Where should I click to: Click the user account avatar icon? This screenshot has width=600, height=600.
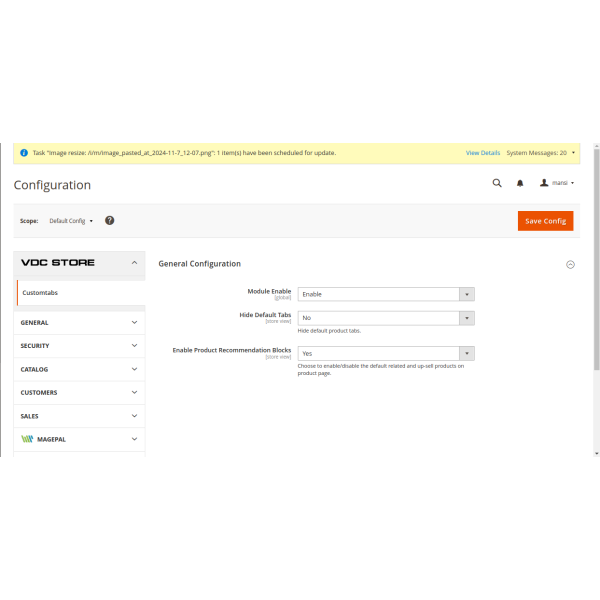[545, 183]
